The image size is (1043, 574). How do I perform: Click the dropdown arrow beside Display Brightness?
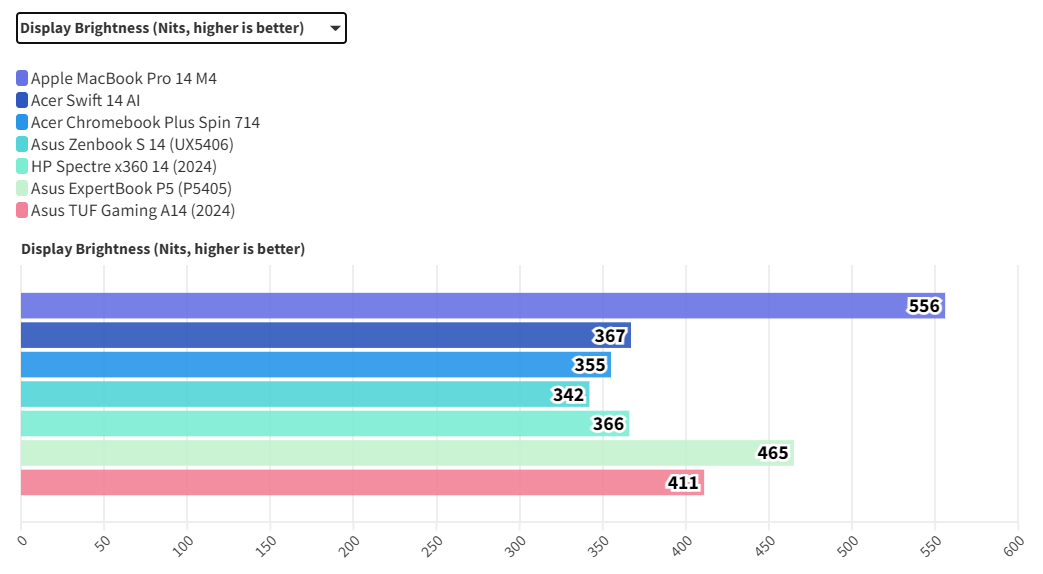tap(335, 28)
